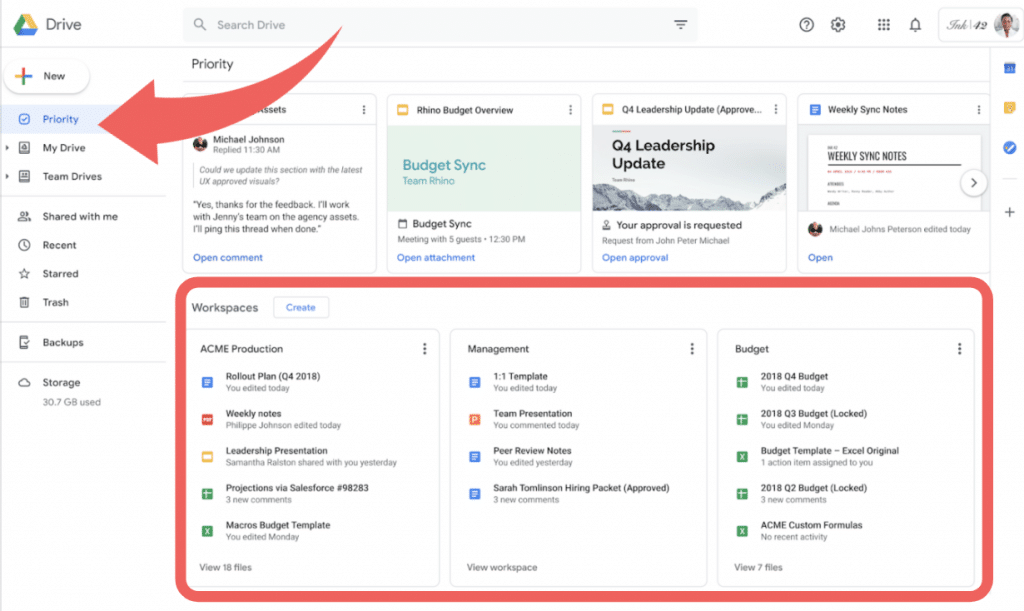Screen dimensions: 1024x611
Task: Click the New button
Action: (46, 76)
